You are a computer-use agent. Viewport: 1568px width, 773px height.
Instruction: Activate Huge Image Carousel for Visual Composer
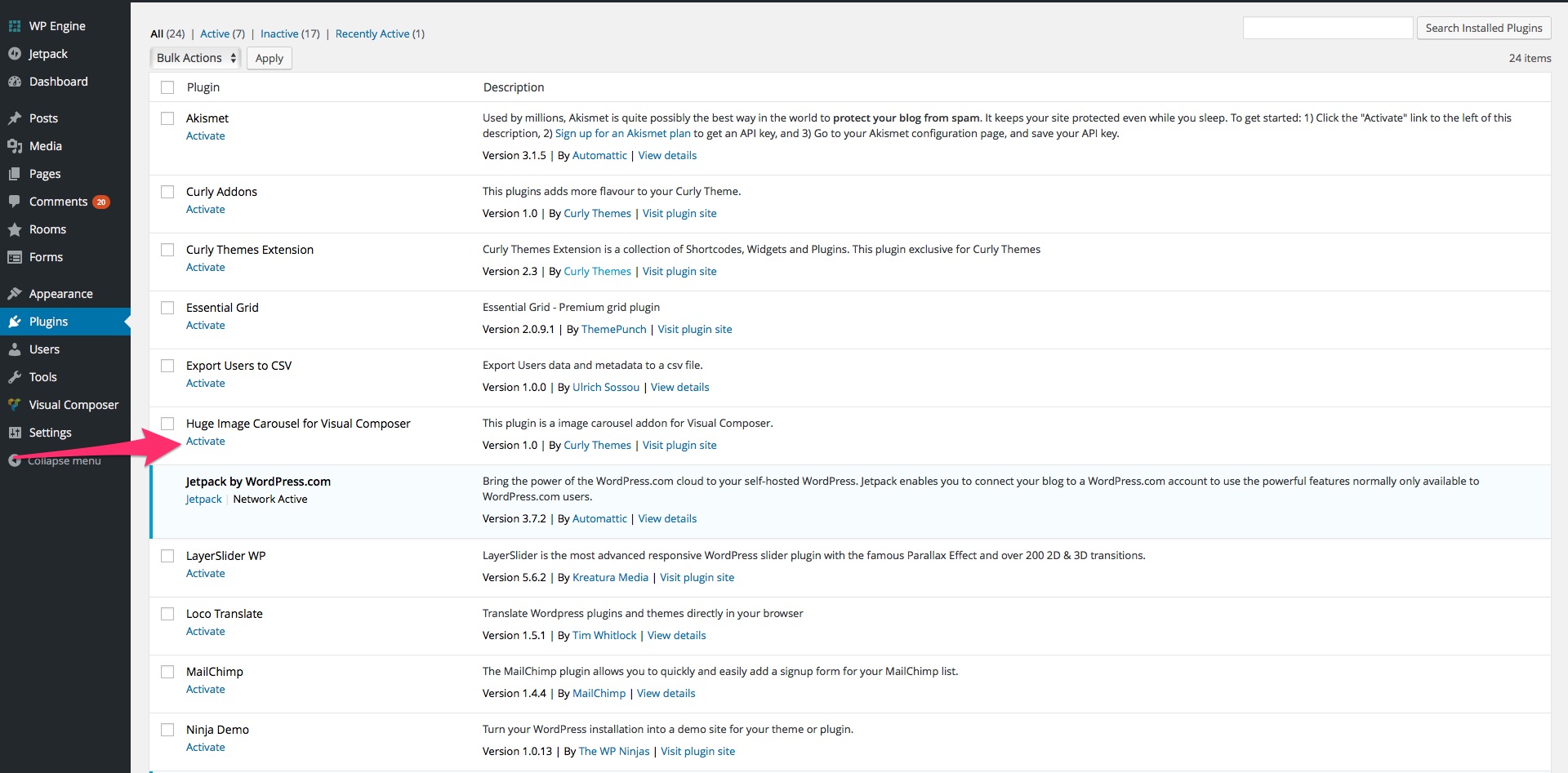(206, 442)
